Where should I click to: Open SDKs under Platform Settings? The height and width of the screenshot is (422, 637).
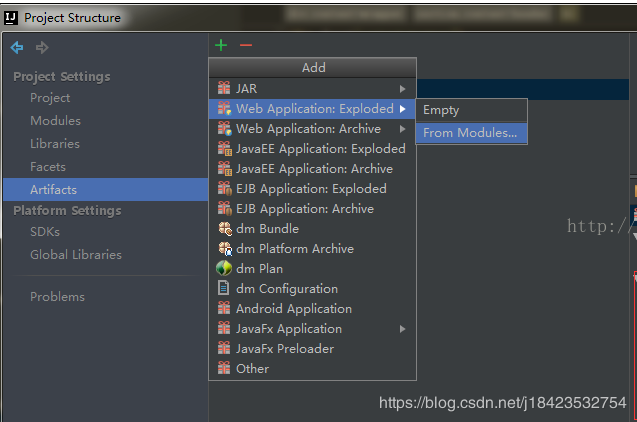point(44,231)
